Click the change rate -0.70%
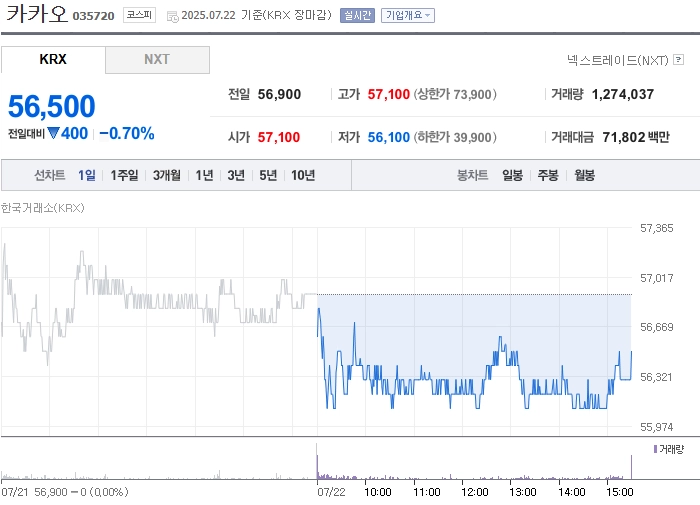 point(127,134)
